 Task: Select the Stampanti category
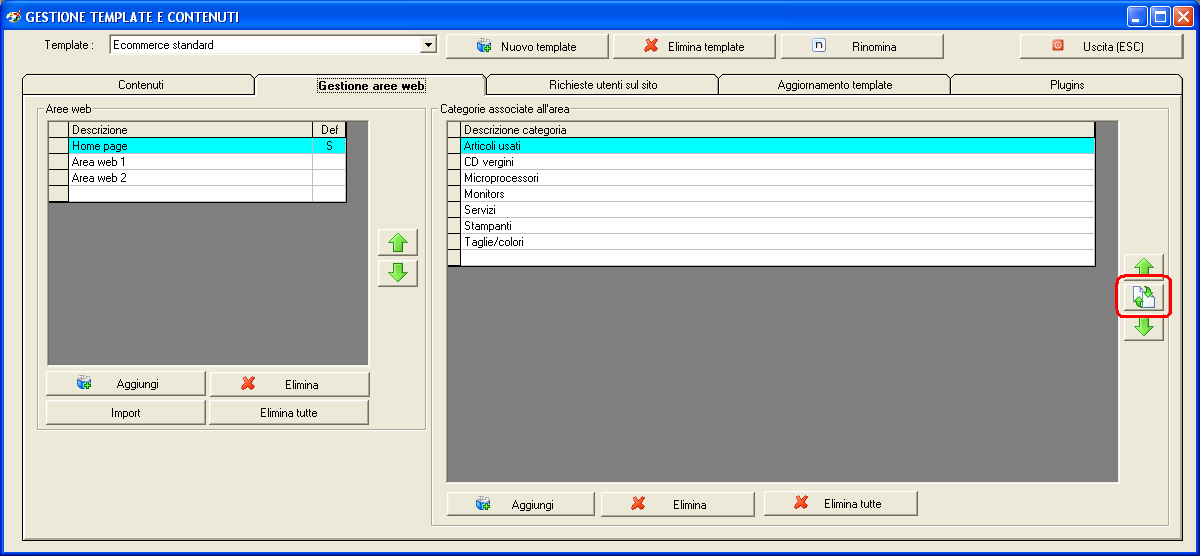pyautogui.click(x=770, y=226)
